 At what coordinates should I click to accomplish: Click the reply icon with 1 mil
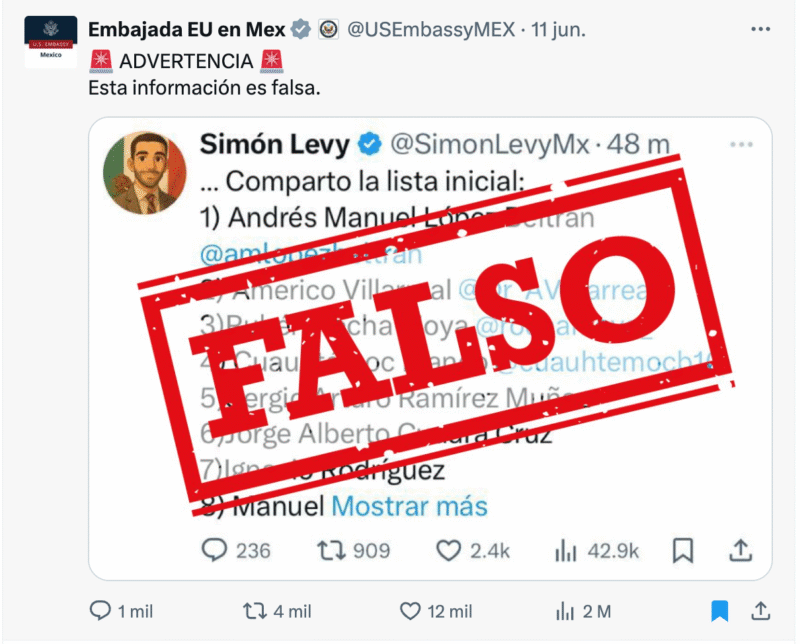[x=100, y=610]
